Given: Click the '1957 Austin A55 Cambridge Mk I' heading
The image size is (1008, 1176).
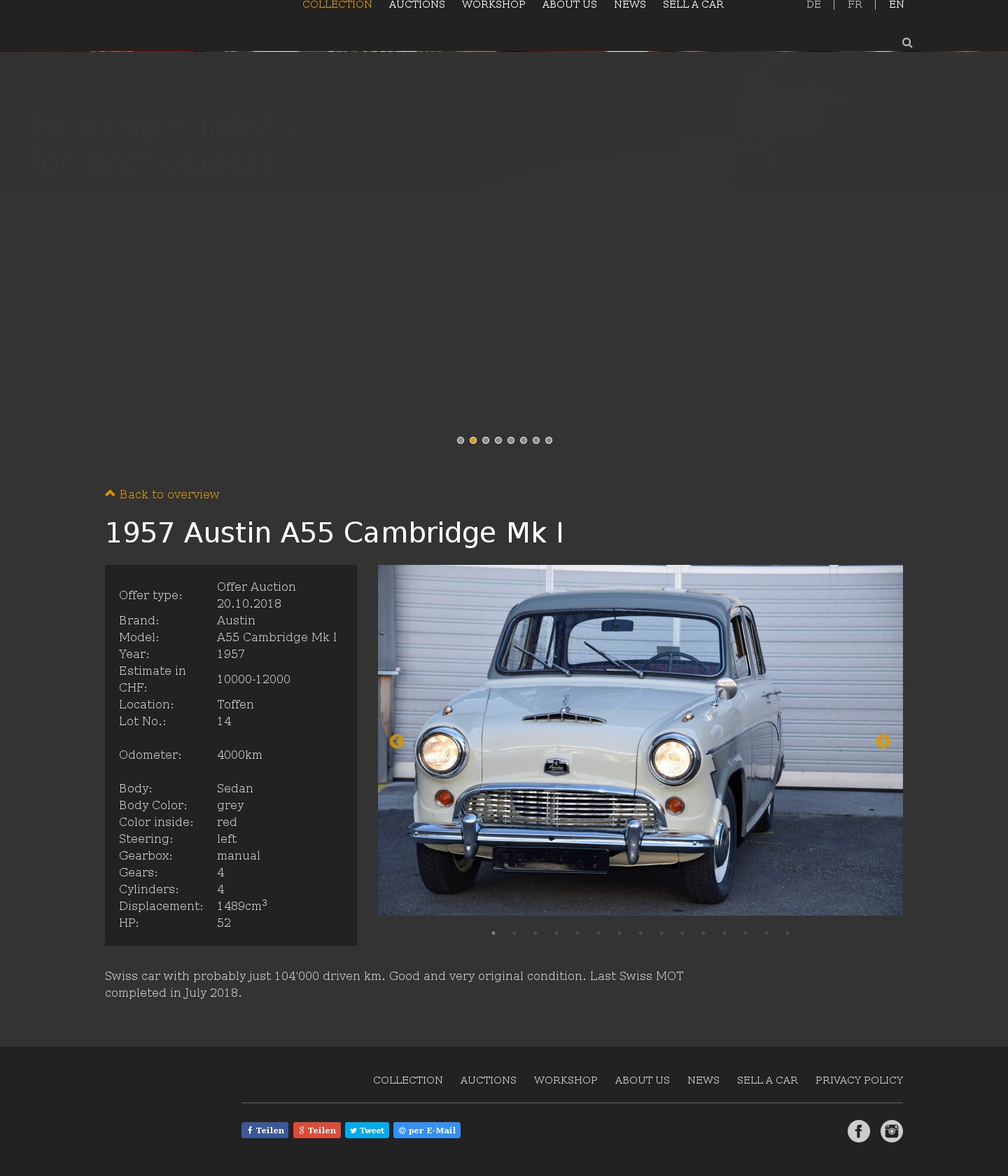Looking at the screenshot, I should point(335,533).
